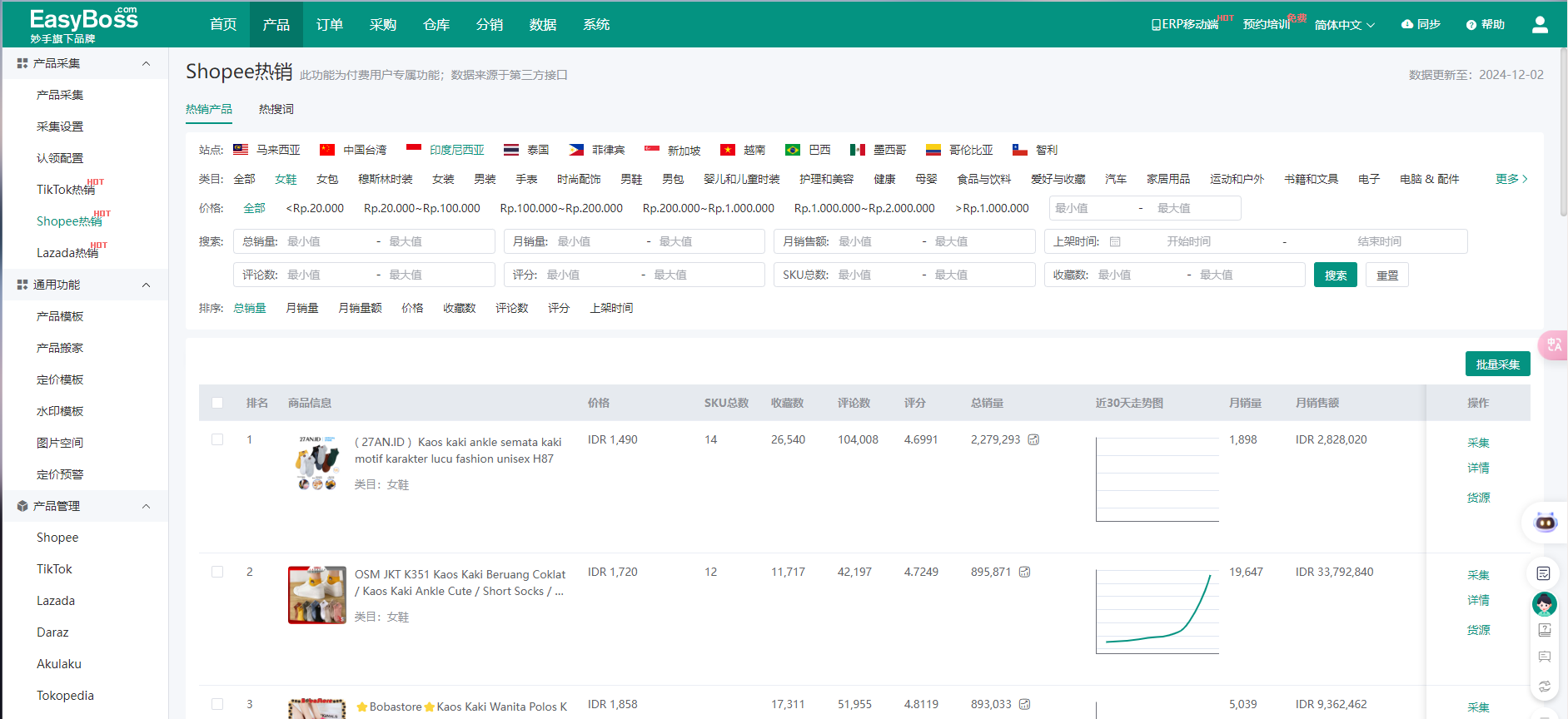Select the Taiwan China flag icon
Image resolution: width=1568 pixels, height=719 pixels.
[x=327, y=150]
